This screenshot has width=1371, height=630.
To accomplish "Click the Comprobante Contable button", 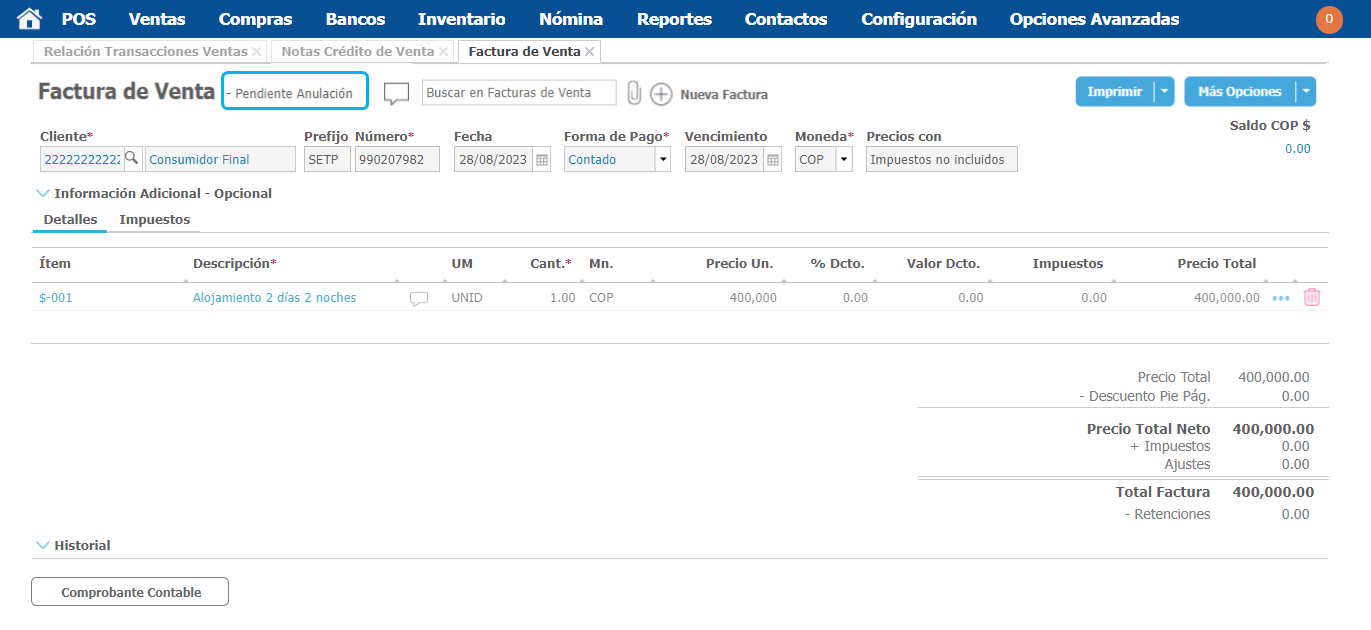I will pos(130,592).
